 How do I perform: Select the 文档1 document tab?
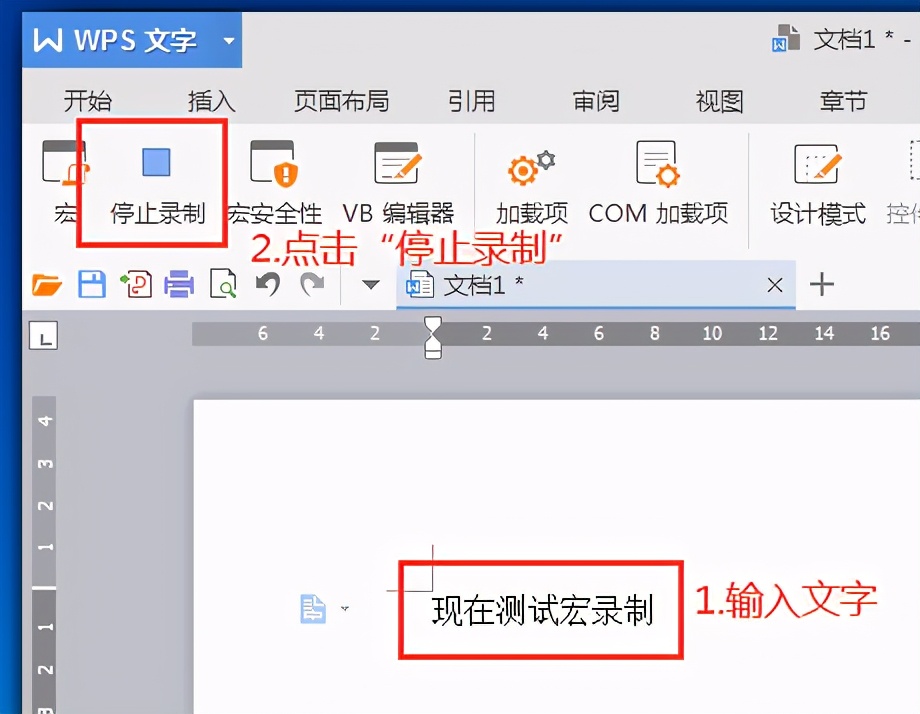tap(596, 285)
